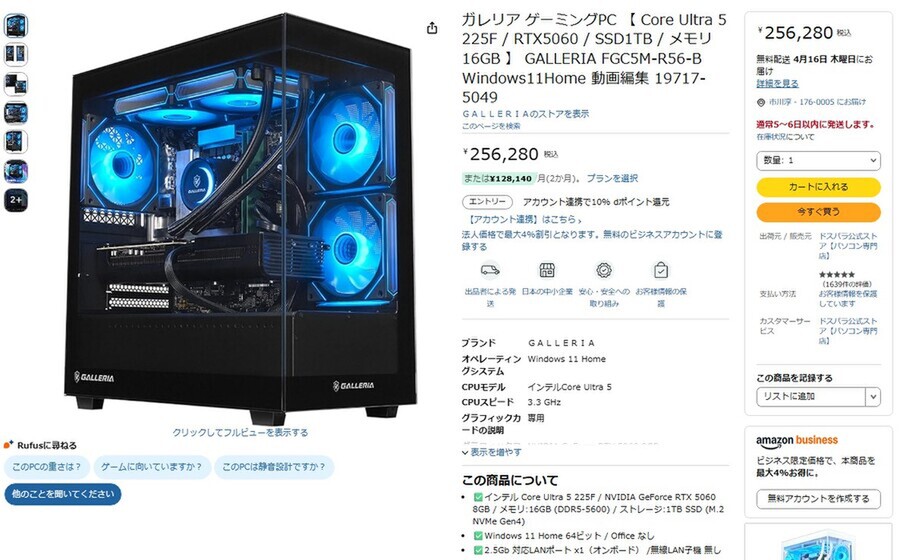This screenshot has height=560, width=900.
Task: Expand the add-to-list dropdown arrow
Action: [x=873, y=396]
